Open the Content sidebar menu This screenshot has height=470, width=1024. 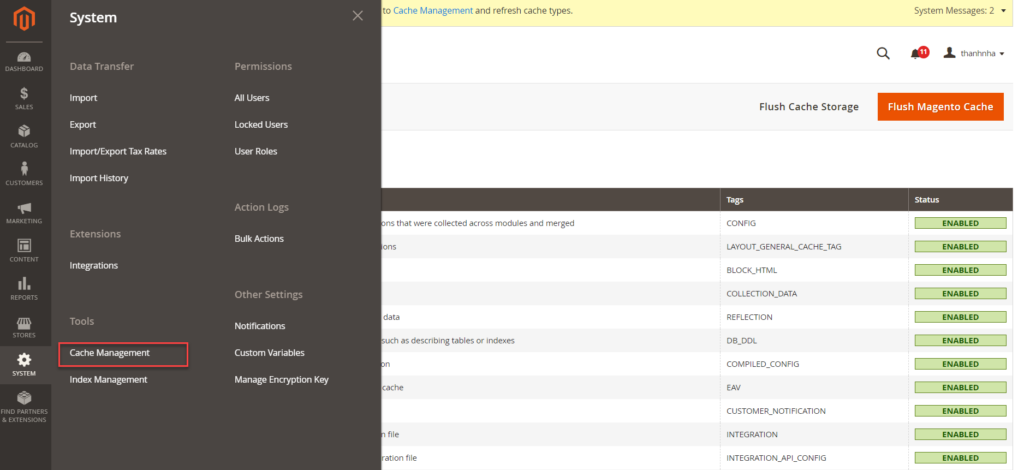(24, 251)
